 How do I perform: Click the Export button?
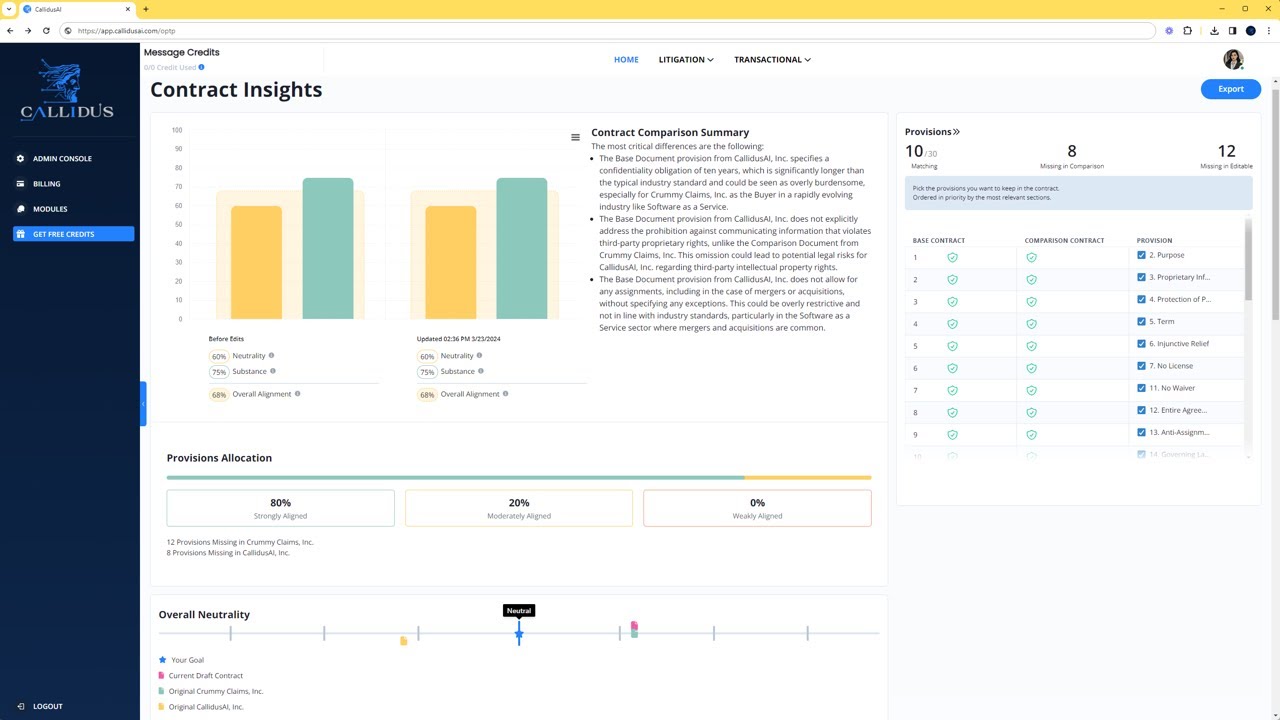1230,89
